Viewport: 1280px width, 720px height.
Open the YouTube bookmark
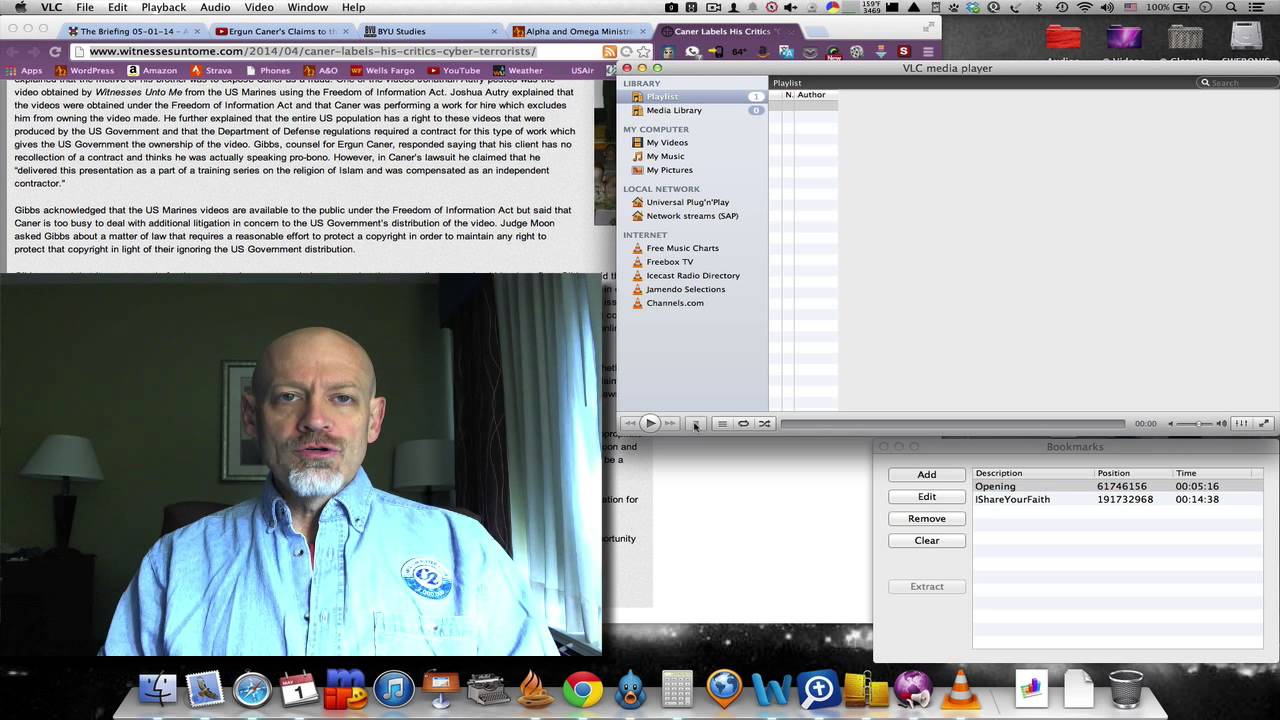pyautogui.click(x=454, y=71)
